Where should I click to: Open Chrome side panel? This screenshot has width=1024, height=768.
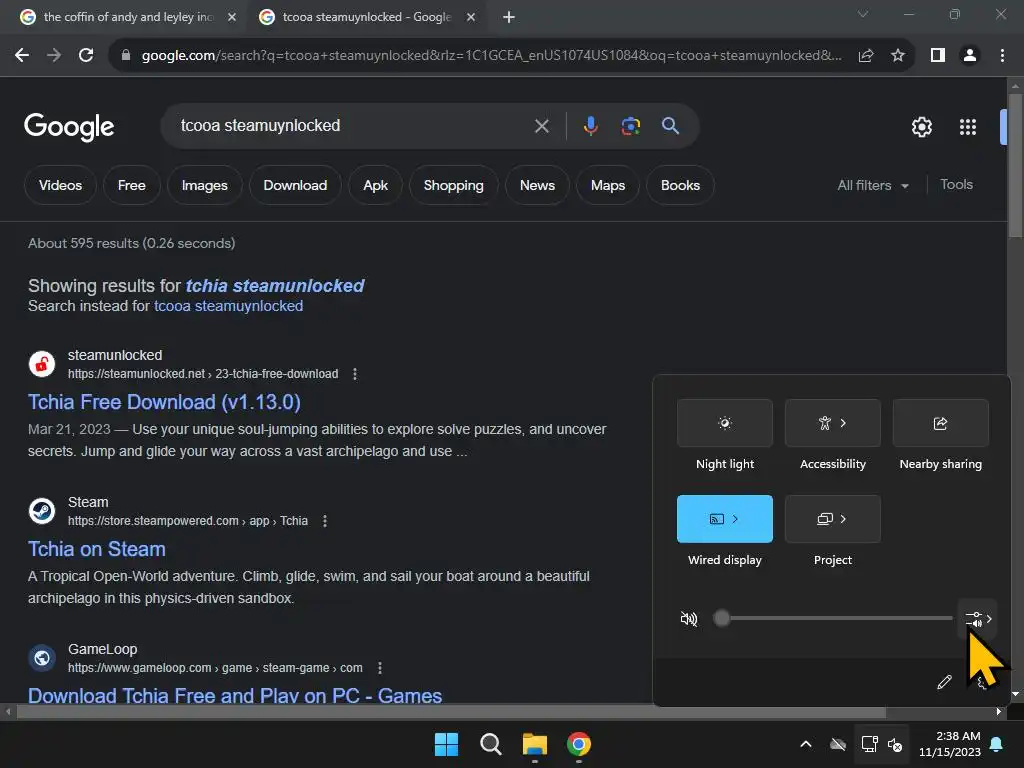pyautogui.click(x=938, y=56)
